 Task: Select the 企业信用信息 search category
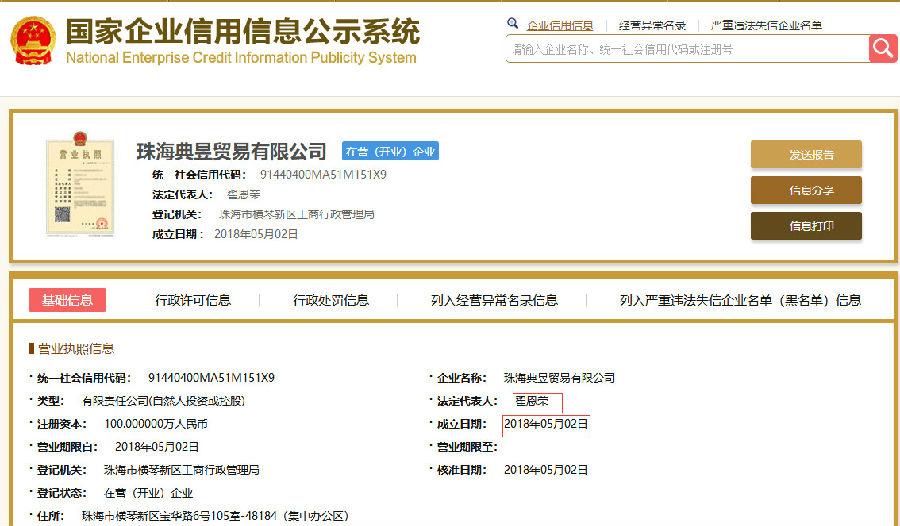(560, 25)
